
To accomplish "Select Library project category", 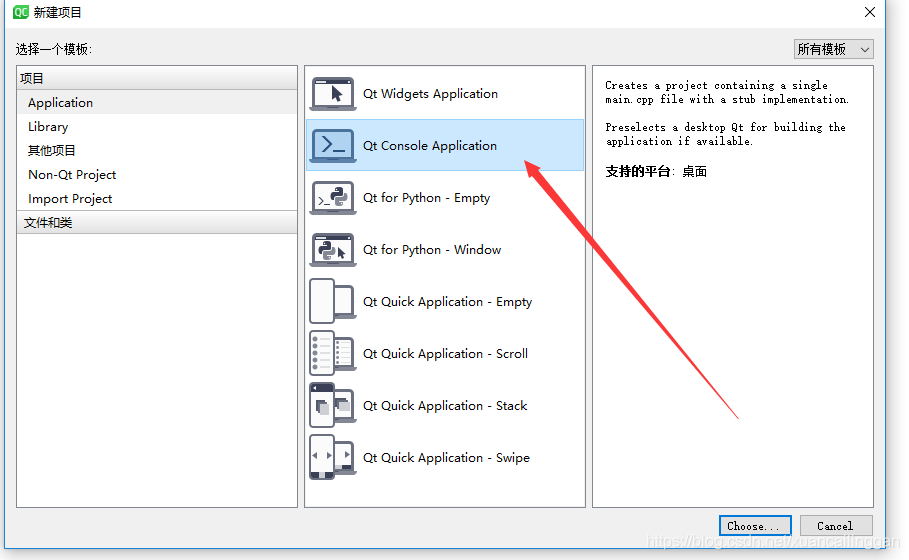I will (157, 126).
